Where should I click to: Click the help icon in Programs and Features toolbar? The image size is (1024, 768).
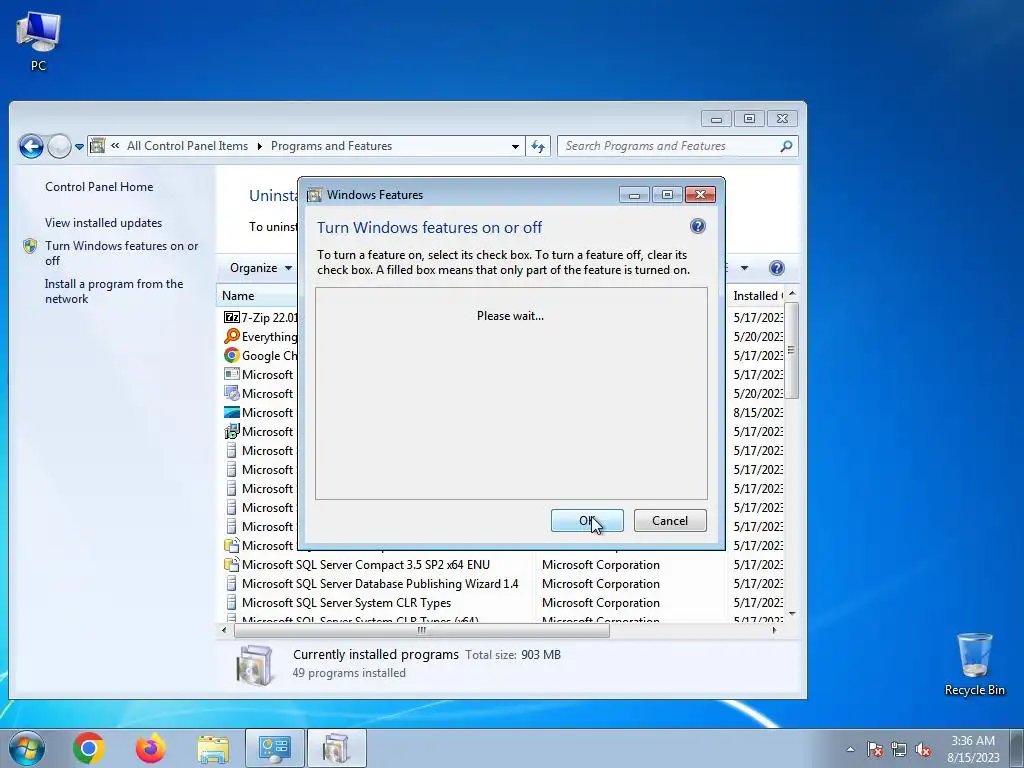[x=776, y=268]
